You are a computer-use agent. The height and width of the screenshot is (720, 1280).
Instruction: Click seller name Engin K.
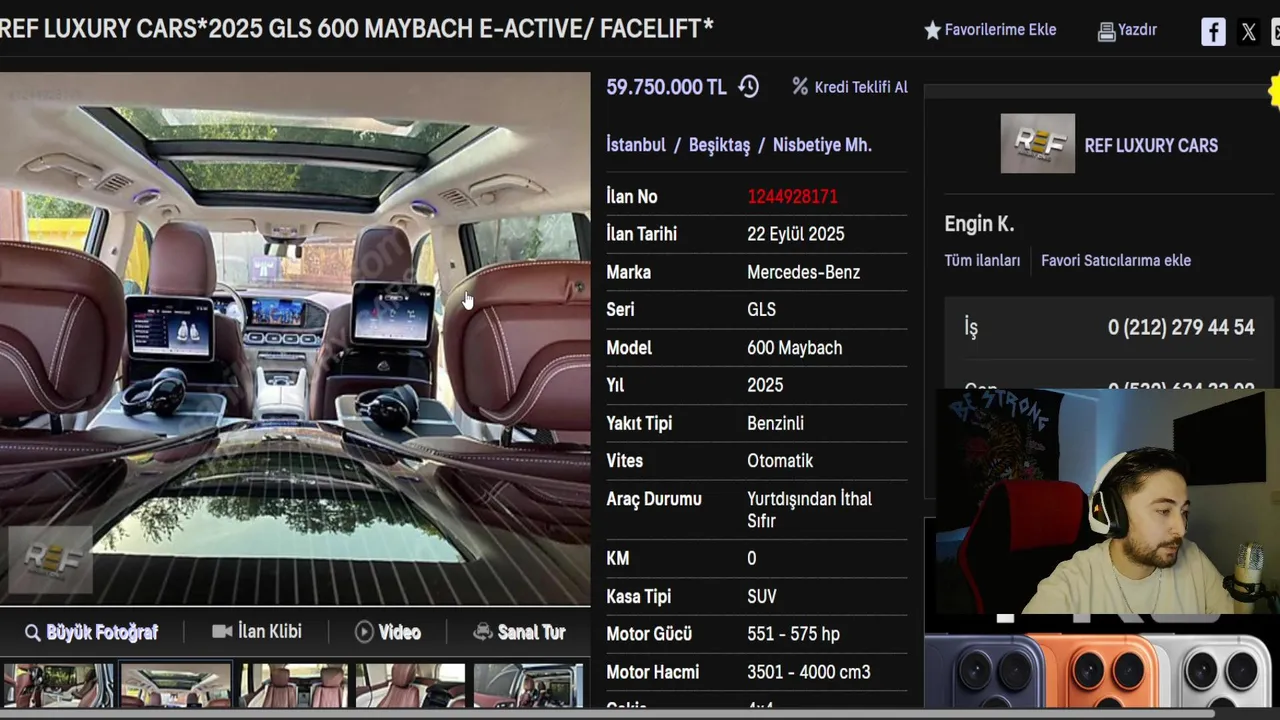coord(979,224)
